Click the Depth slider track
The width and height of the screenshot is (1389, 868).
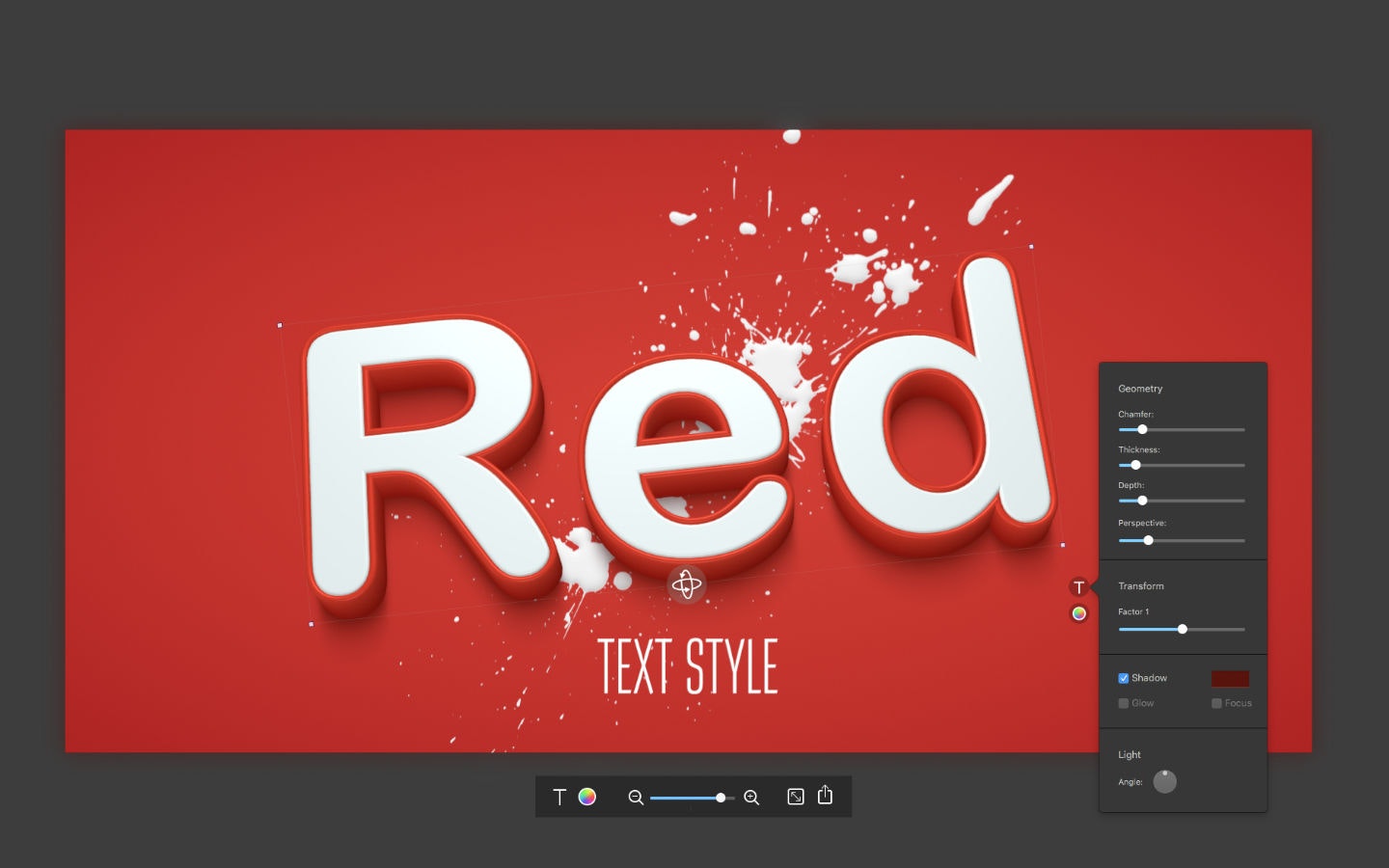[x=1196, y=501]
